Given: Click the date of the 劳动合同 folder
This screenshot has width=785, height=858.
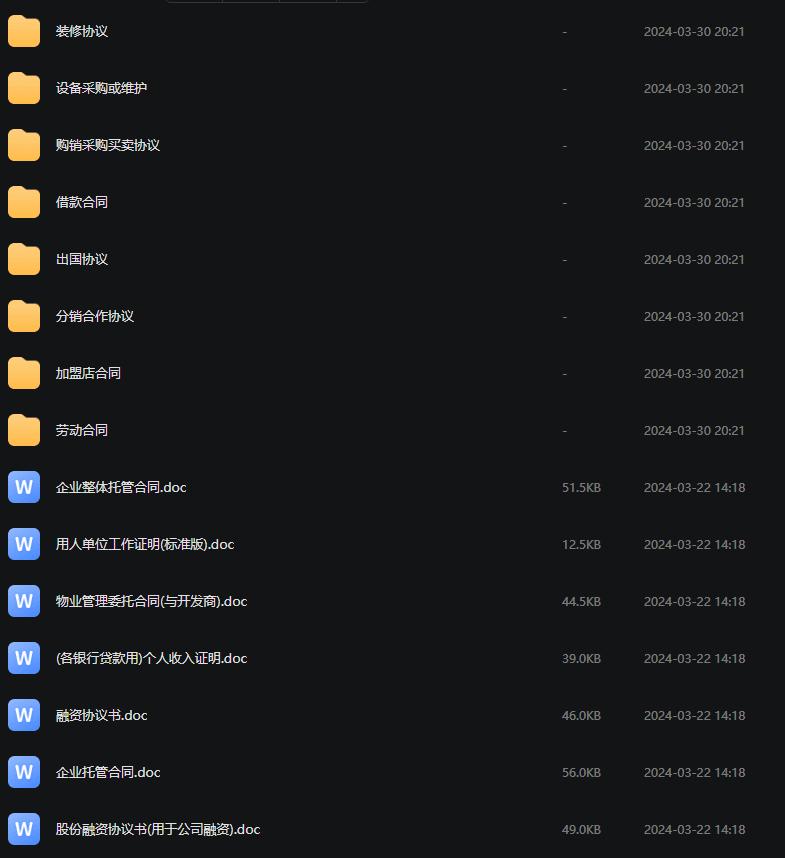Looking at the screenshot, I should [694, 431].
